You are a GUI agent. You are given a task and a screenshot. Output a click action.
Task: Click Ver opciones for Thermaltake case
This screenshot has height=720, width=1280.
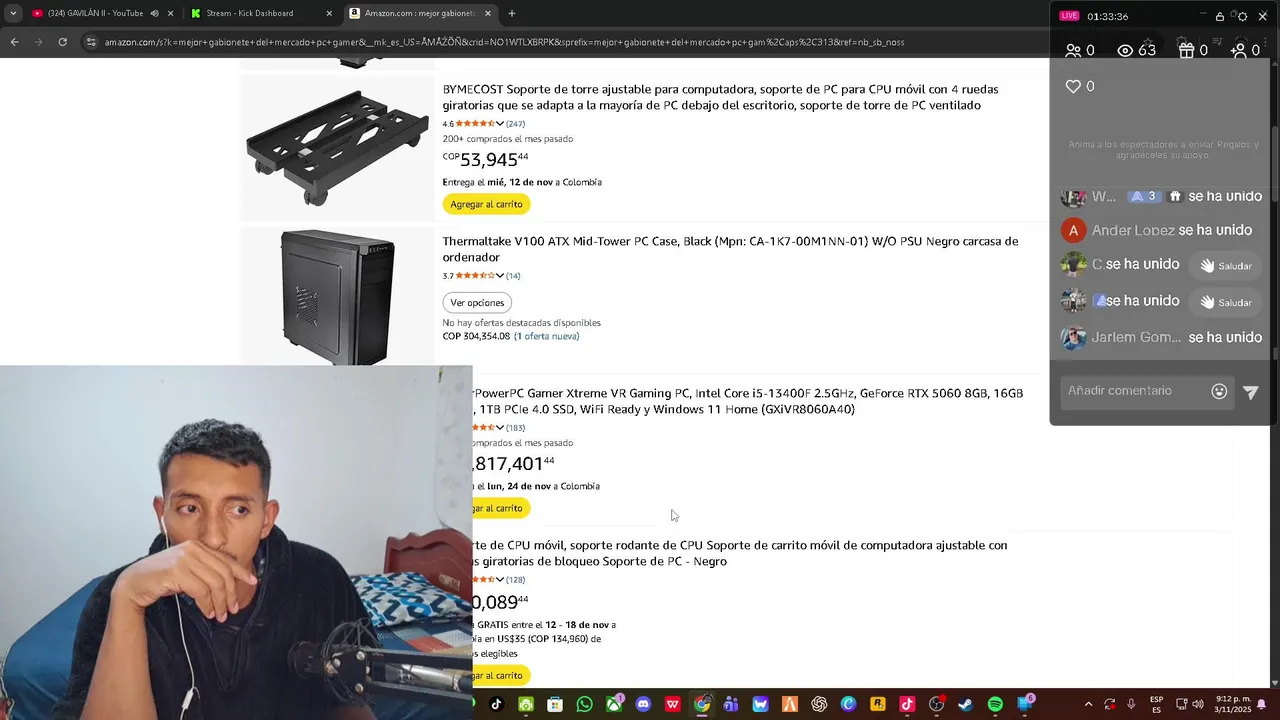477,302
